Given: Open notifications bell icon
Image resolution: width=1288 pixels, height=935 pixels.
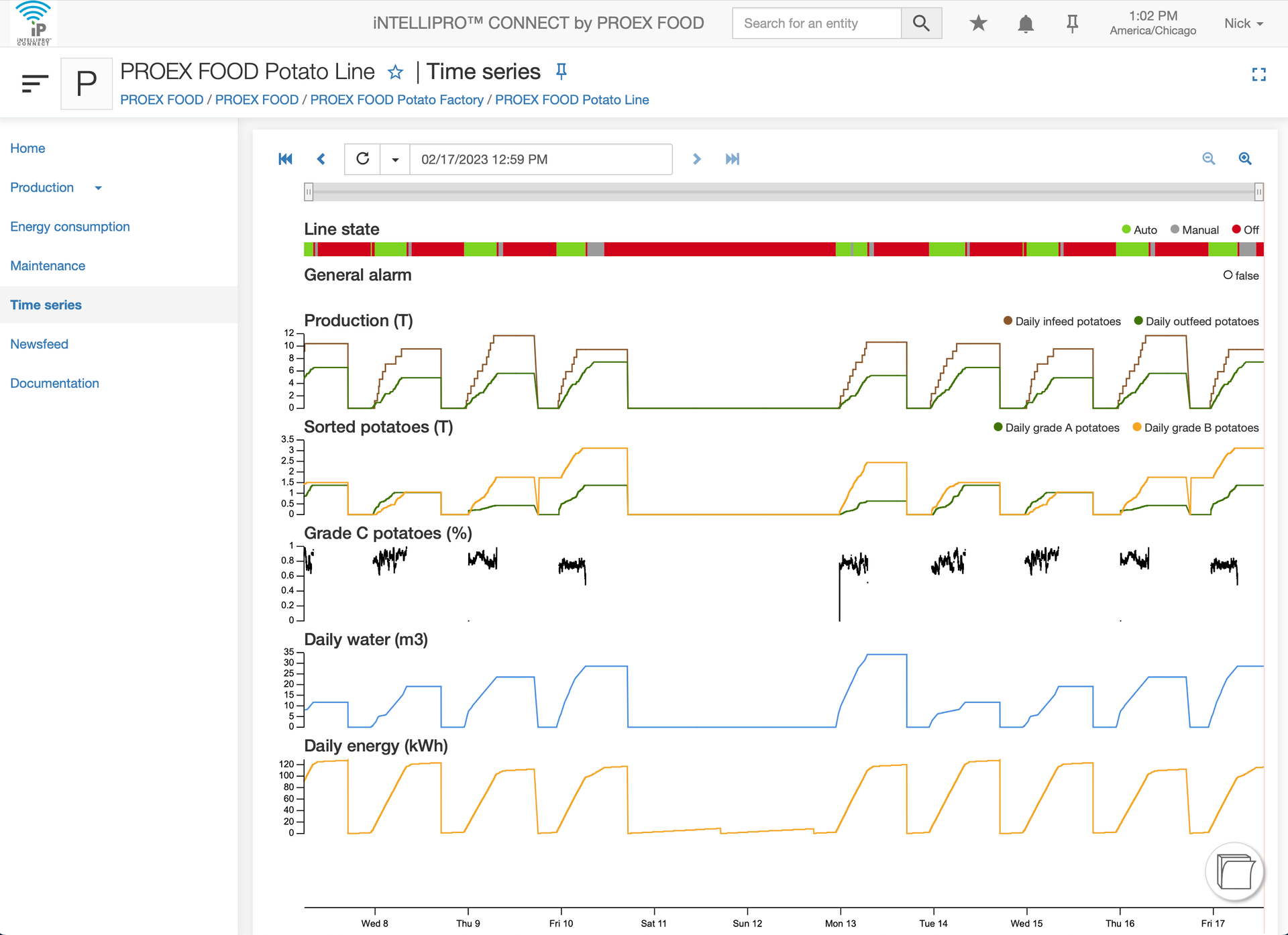Looking at the screenshot, I should tap(1026, 23).
